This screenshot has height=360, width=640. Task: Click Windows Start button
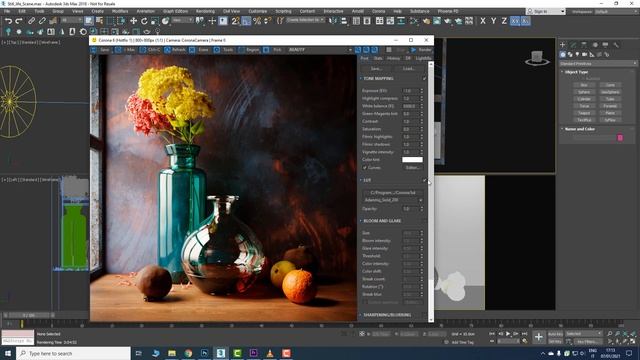pyautogui.click(x=7, y=353)
